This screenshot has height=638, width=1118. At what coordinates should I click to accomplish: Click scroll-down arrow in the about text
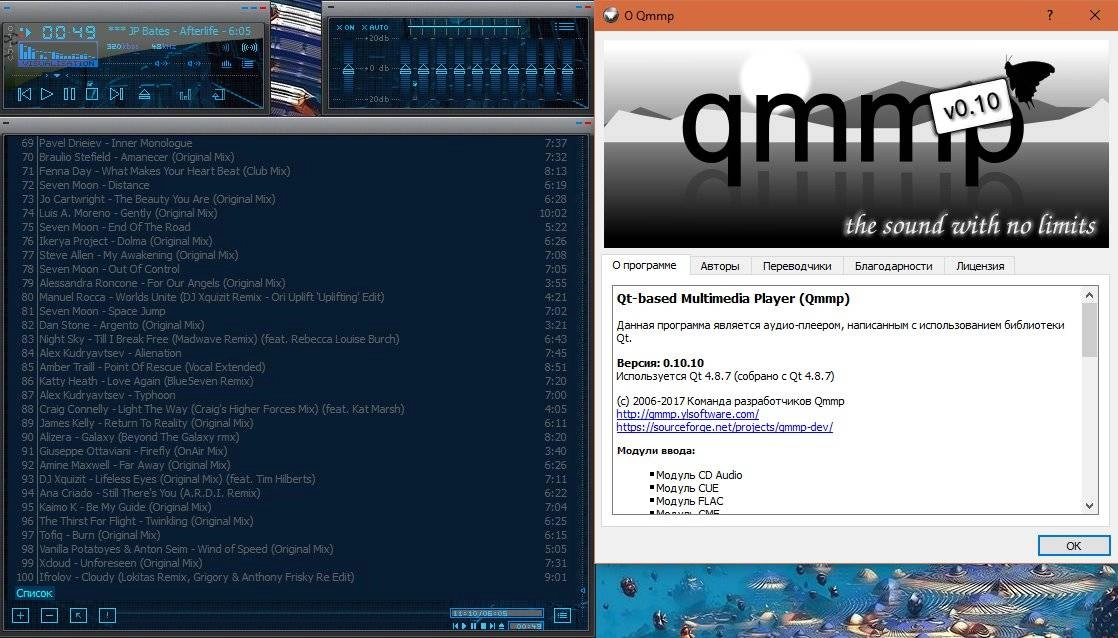tap(1089, 505)
